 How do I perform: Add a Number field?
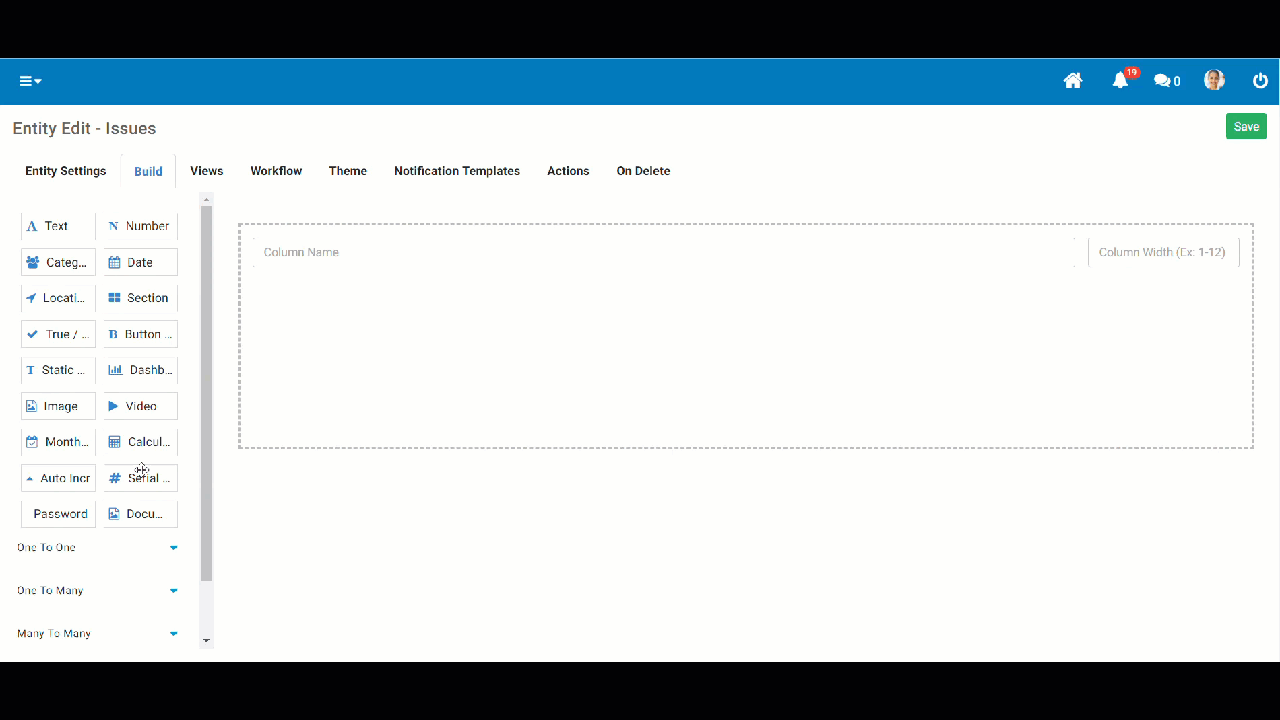(x=138, y=226)
